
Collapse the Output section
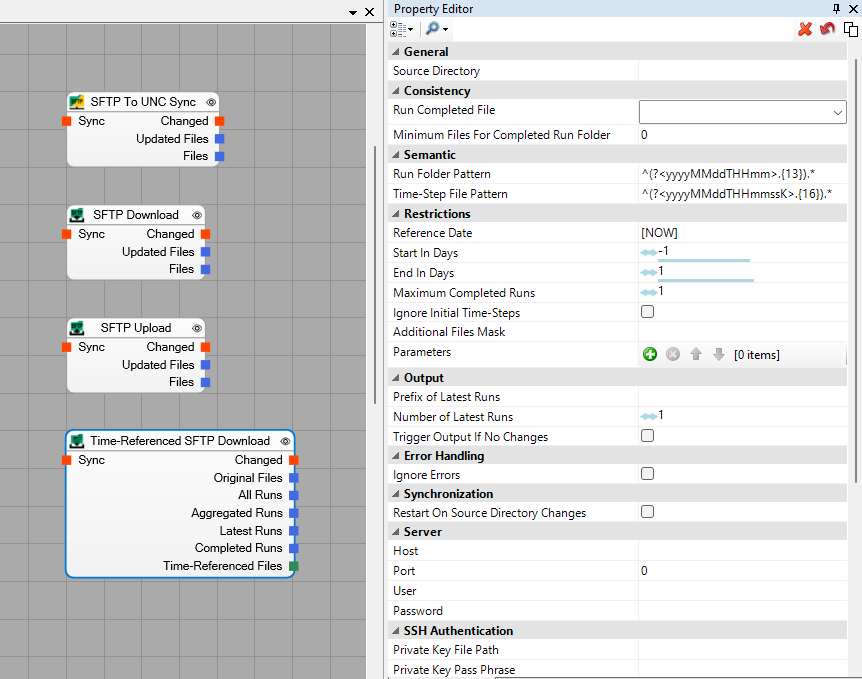click(x=396, y=378)
